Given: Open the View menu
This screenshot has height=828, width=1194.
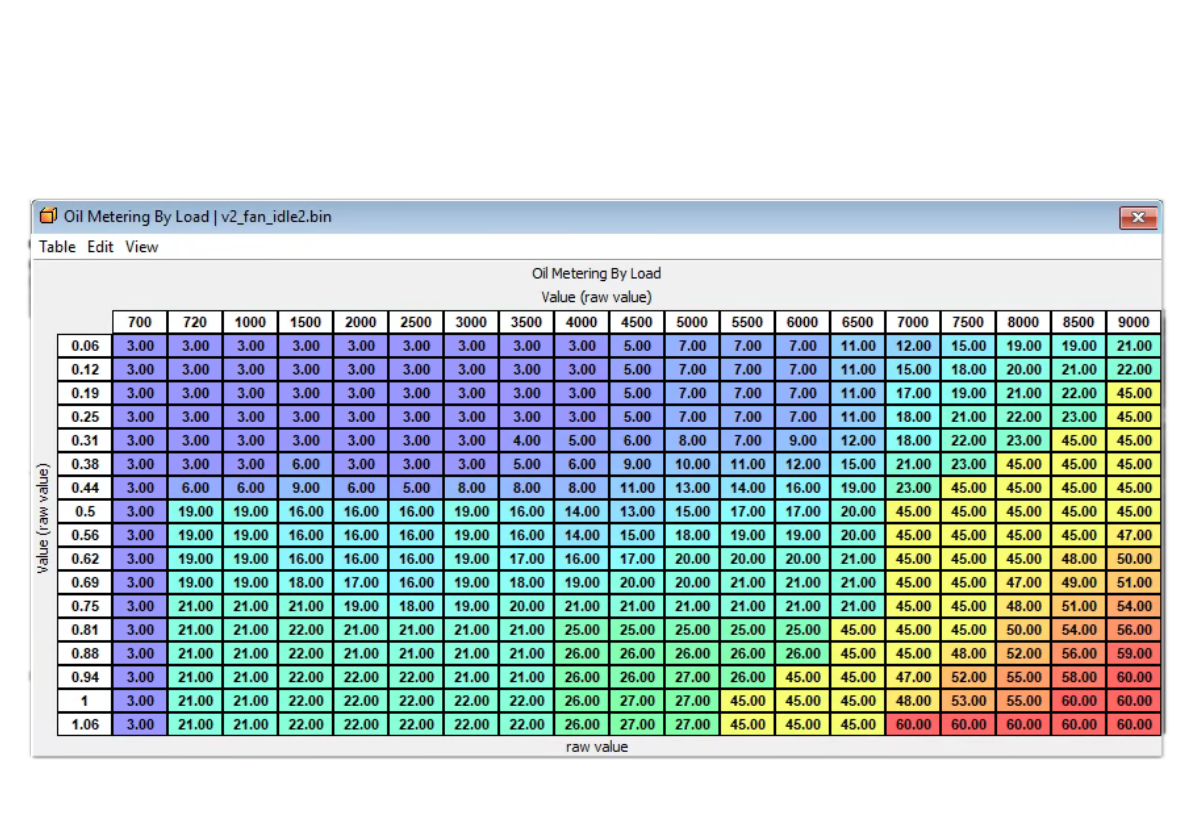Looking at the screenshot, I should pos(141,247).
